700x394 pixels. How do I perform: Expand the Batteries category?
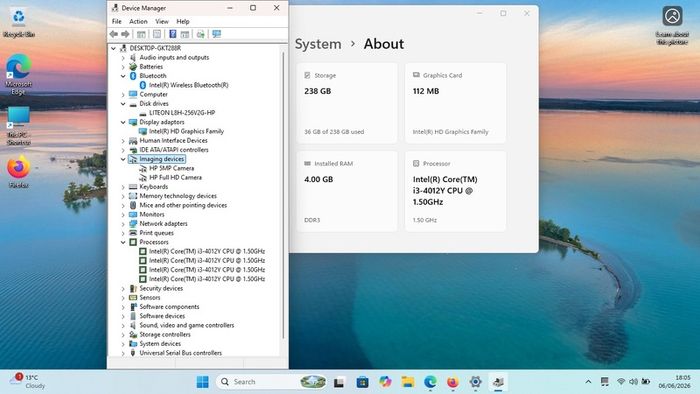coord(123,67)
